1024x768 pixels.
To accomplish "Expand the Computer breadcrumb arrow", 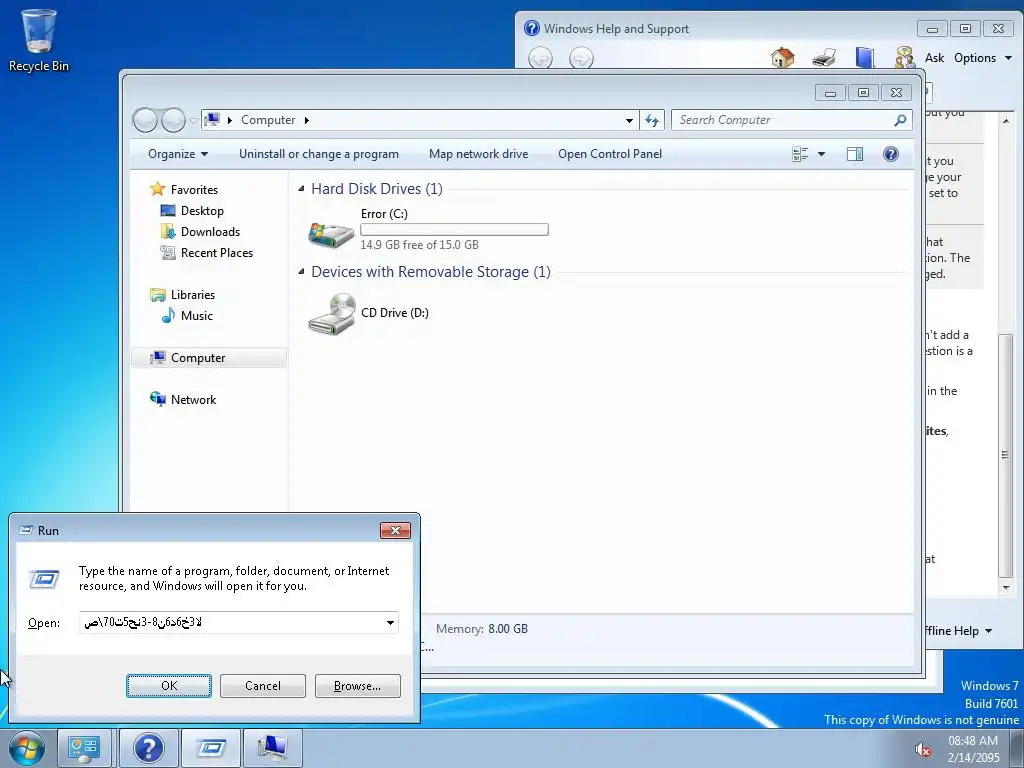I will click(306, 120).
